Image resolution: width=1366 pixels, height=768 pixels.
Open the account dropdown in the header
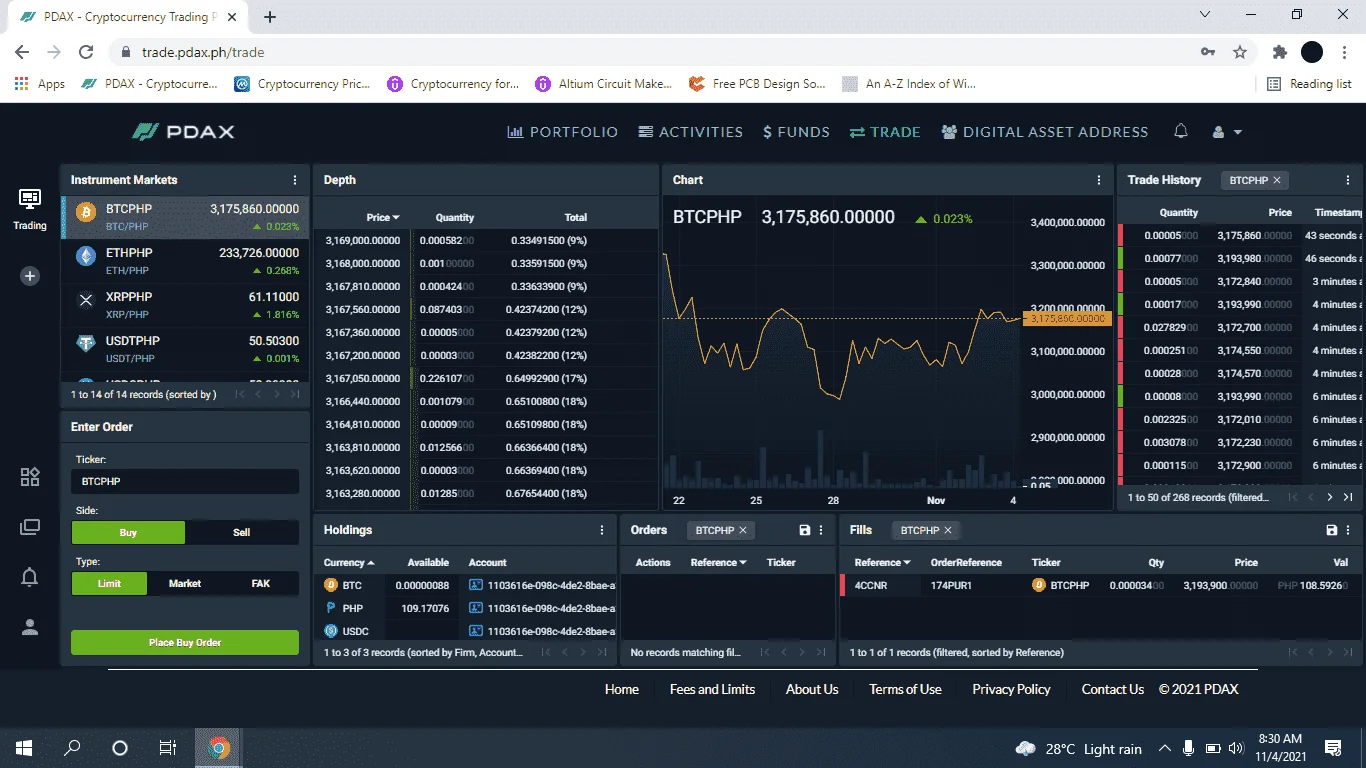[x=1227, y=132]
